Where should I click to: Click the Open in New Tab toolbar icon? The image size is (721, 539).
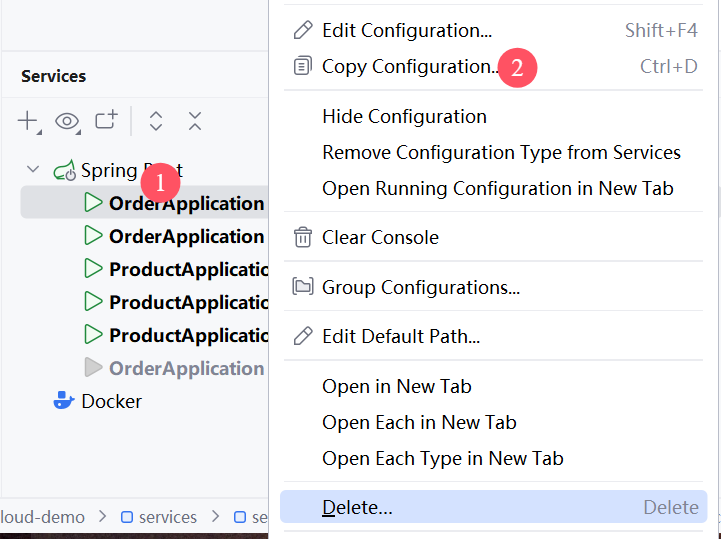(106, 121)
